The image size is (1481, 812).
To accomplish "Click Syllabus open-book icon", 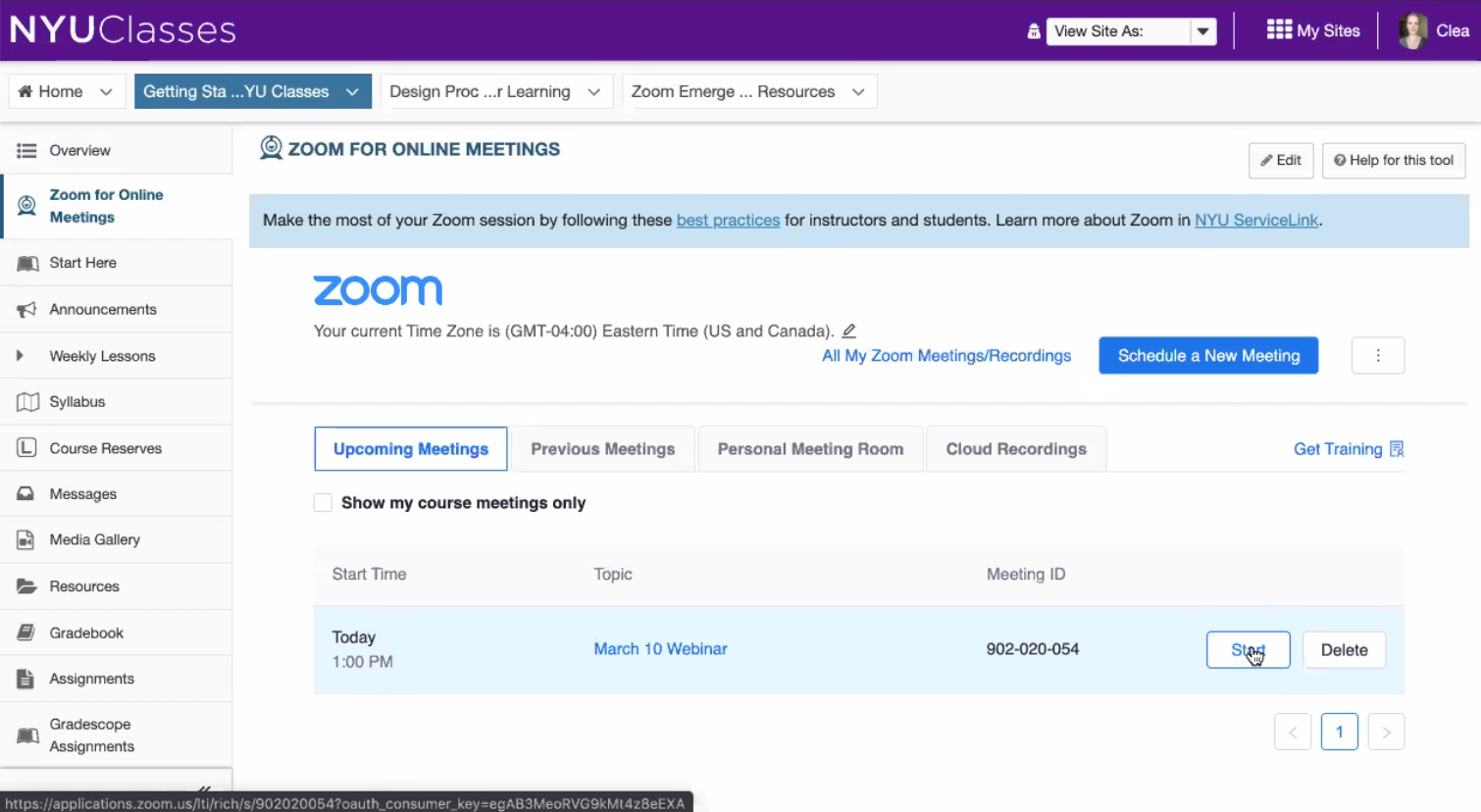I will [27, 402].
